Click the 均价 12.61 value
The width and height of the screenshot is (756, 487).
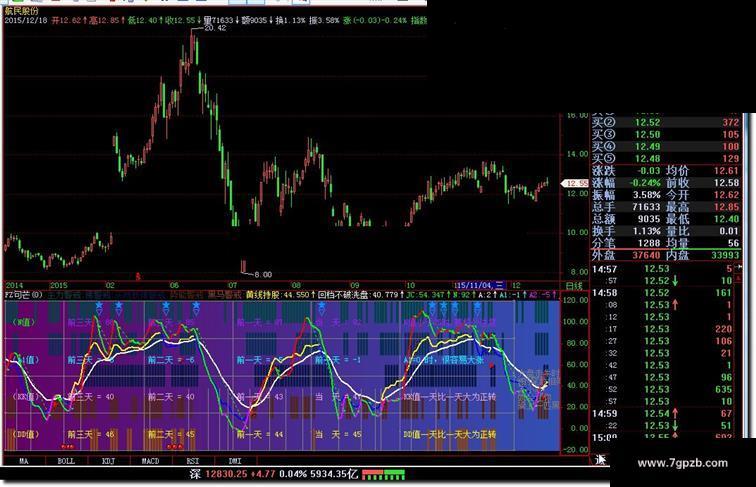coord(727,171)
